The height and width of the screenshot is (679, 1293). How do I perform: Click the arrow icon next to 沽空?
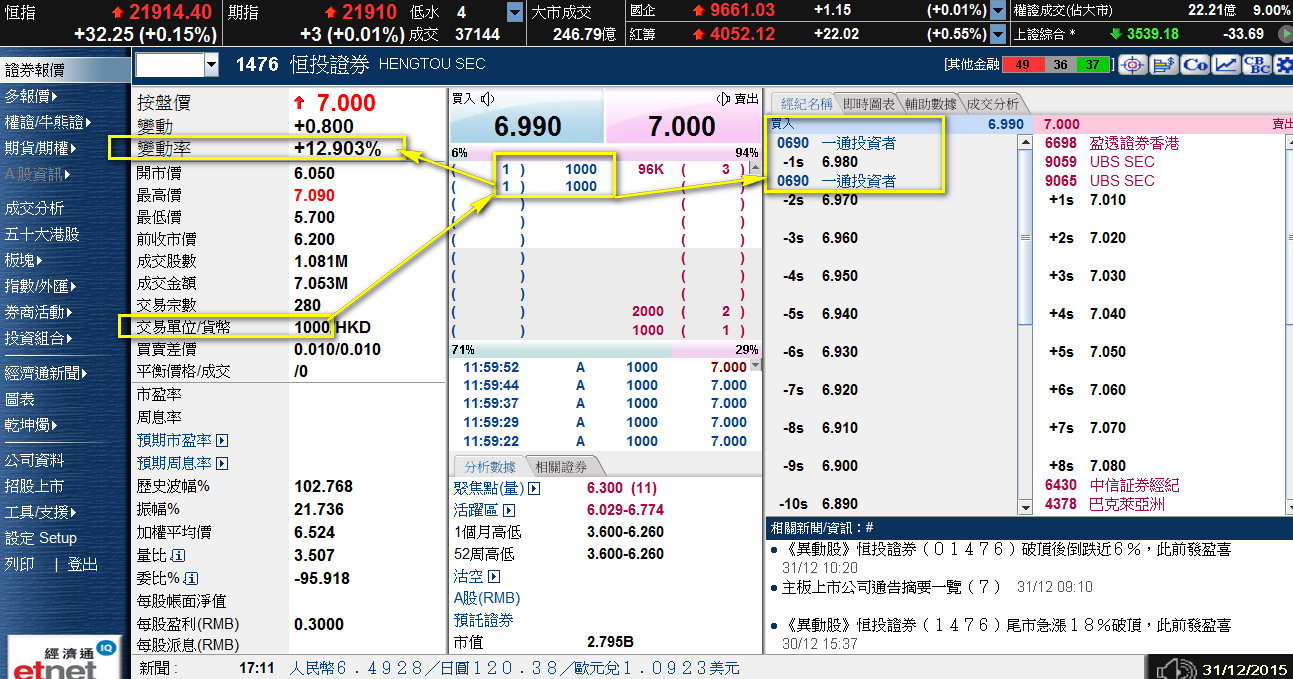click(x=493, y=576)
